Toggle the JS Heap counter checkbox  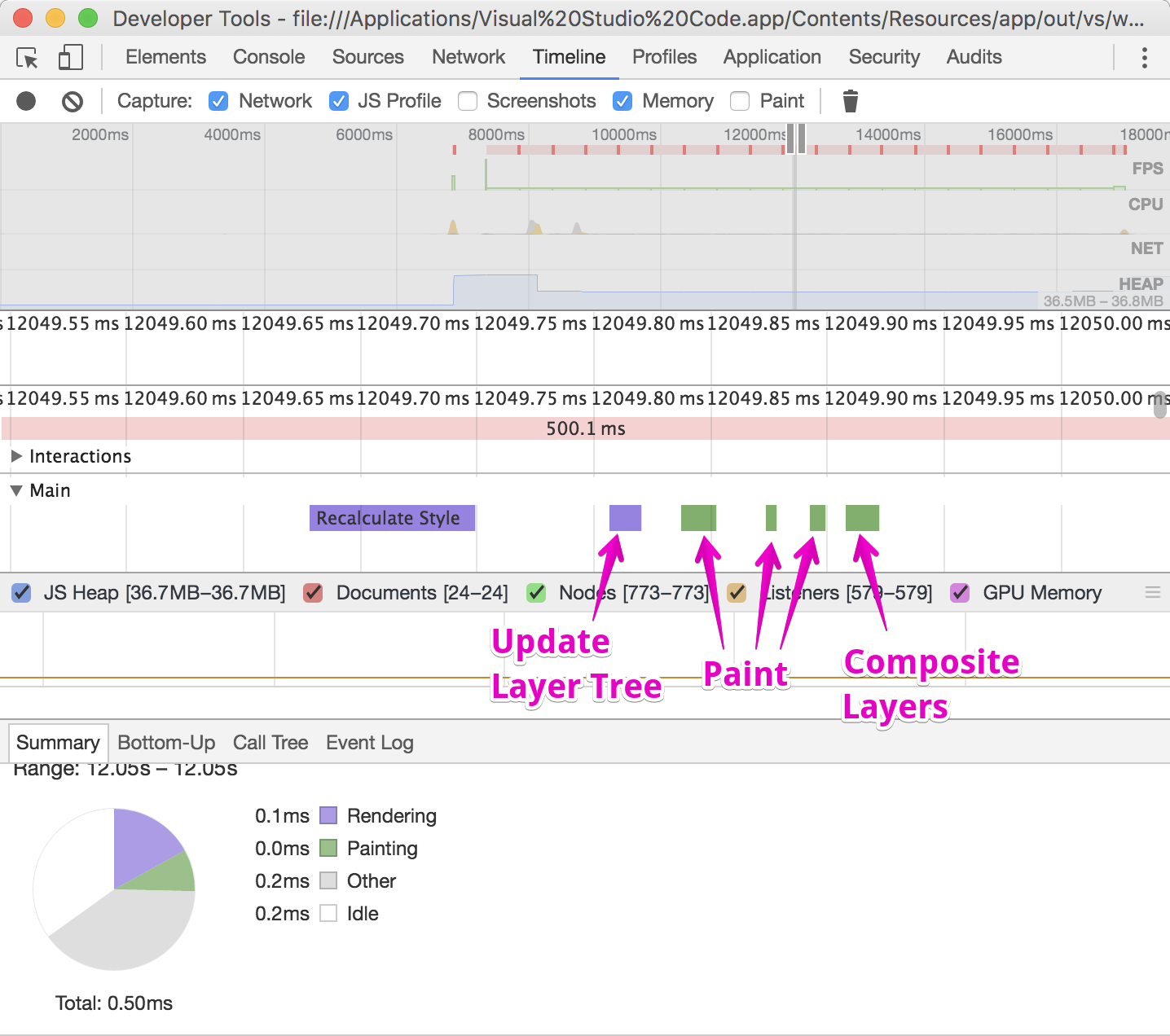pos(22,593)
